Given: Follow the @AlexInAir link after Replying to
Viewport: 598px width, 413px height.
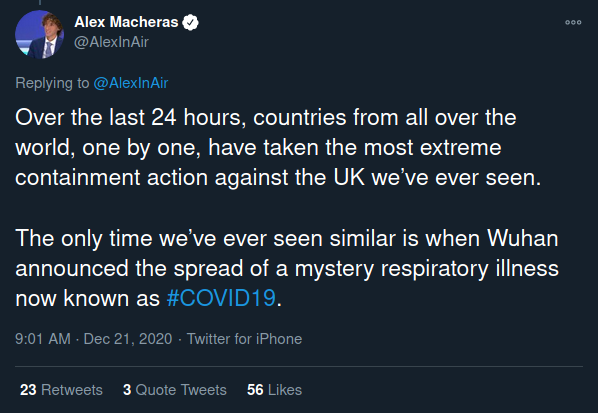Looking at the screenshot, I should (x=131, y=83).
